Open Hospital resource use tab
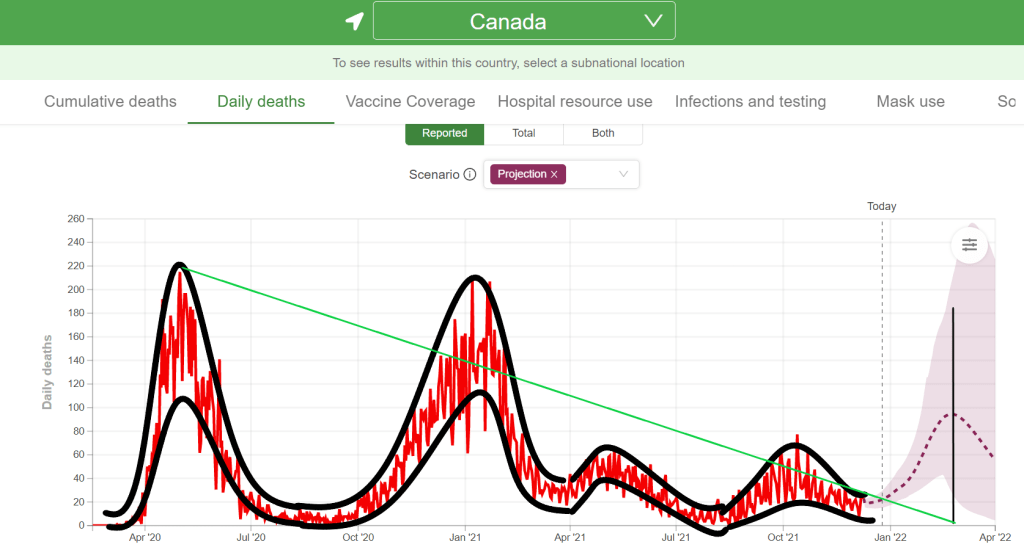This screenshot has width=1024, height=550. click(574, 101)
